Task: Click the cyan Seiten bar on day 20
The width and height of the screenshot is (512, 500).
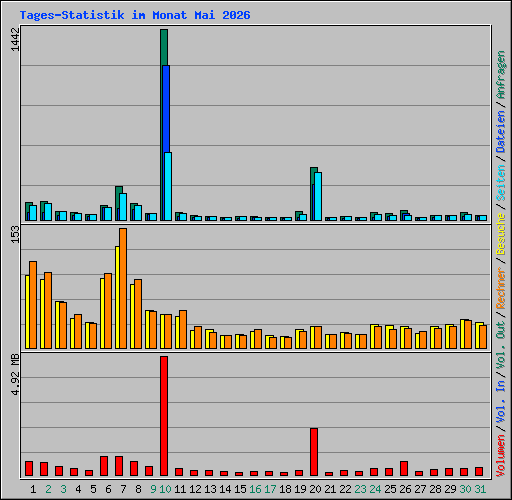Action: coord(318,196)
